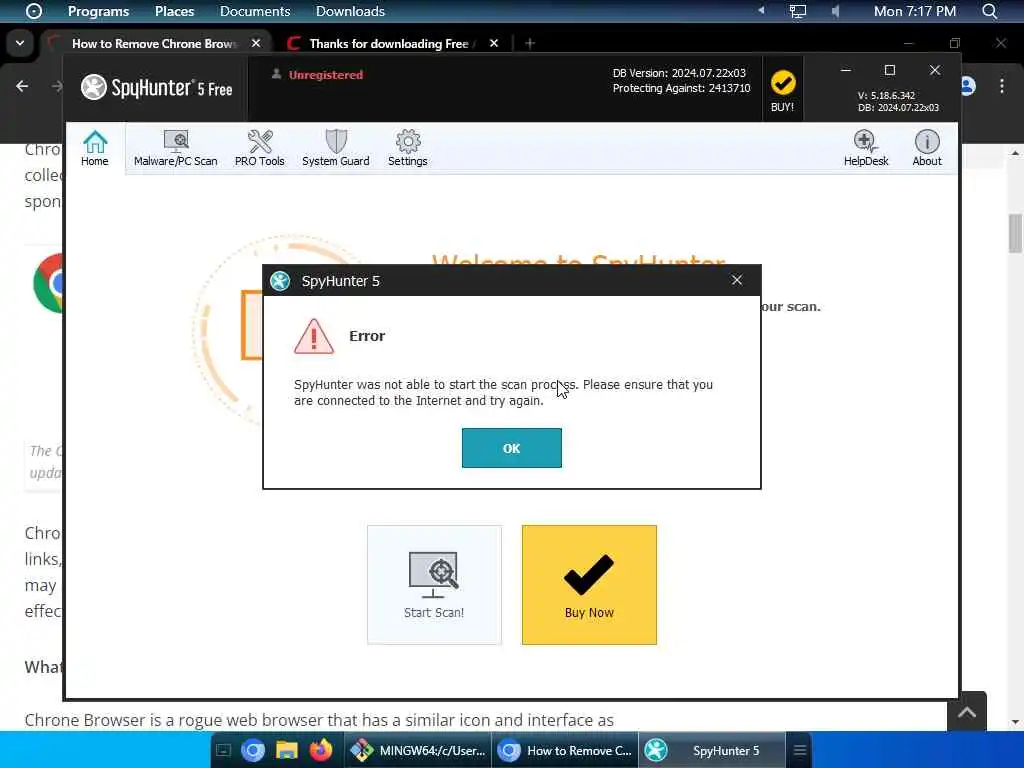
Task: Click the network display icon in top bar
Action: tap(797, 11)
